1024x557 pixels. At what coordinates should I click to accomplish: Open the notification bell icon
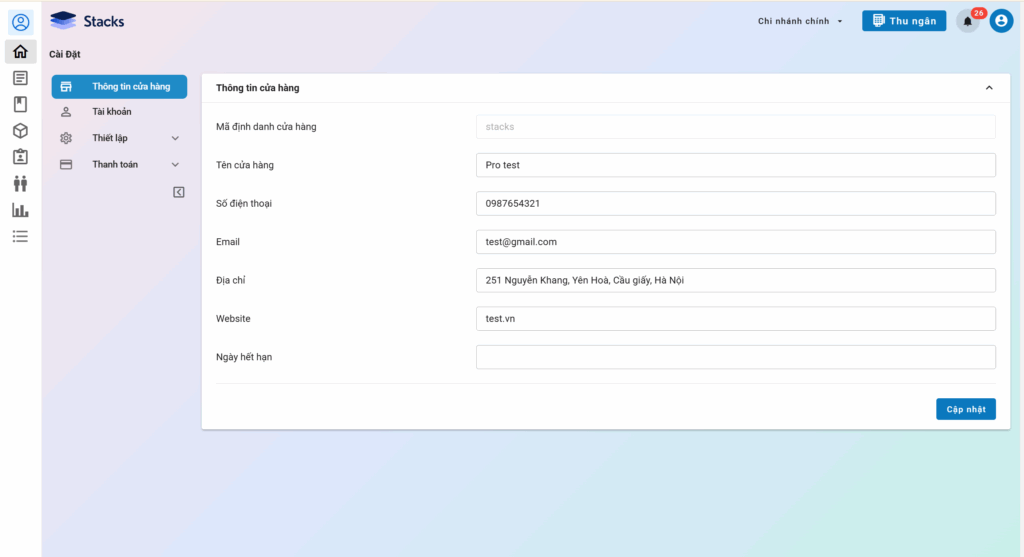point(967,21)
